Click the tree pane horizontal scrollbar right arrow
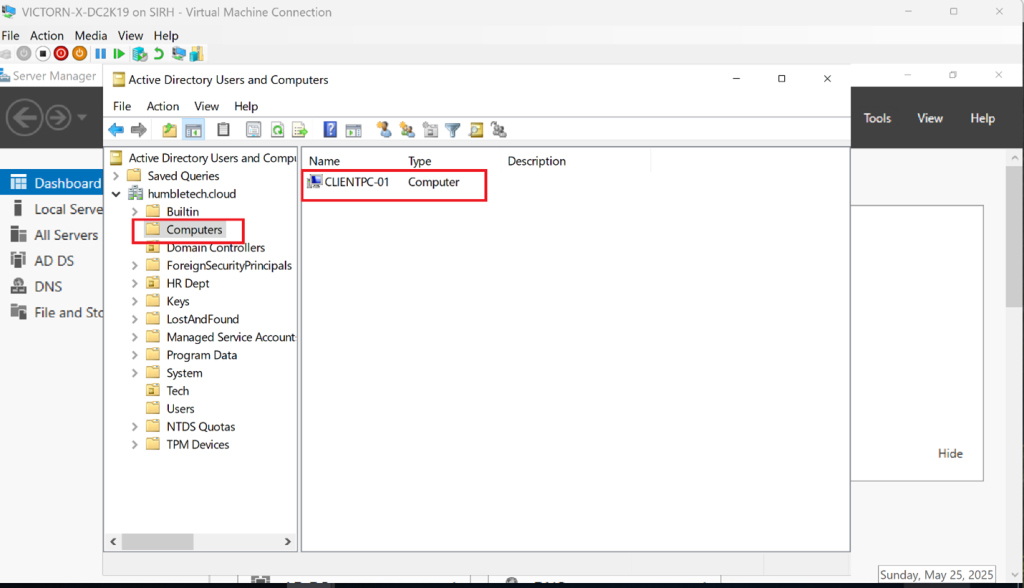This screenshot has width=1024, height=588. click(x=289, y=541)
